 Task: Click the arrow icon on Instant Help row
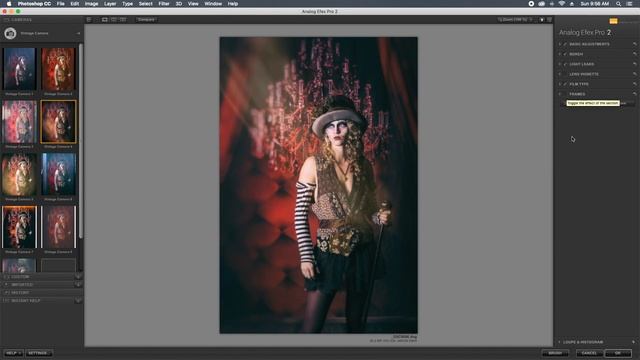click(x=78, y=300)
